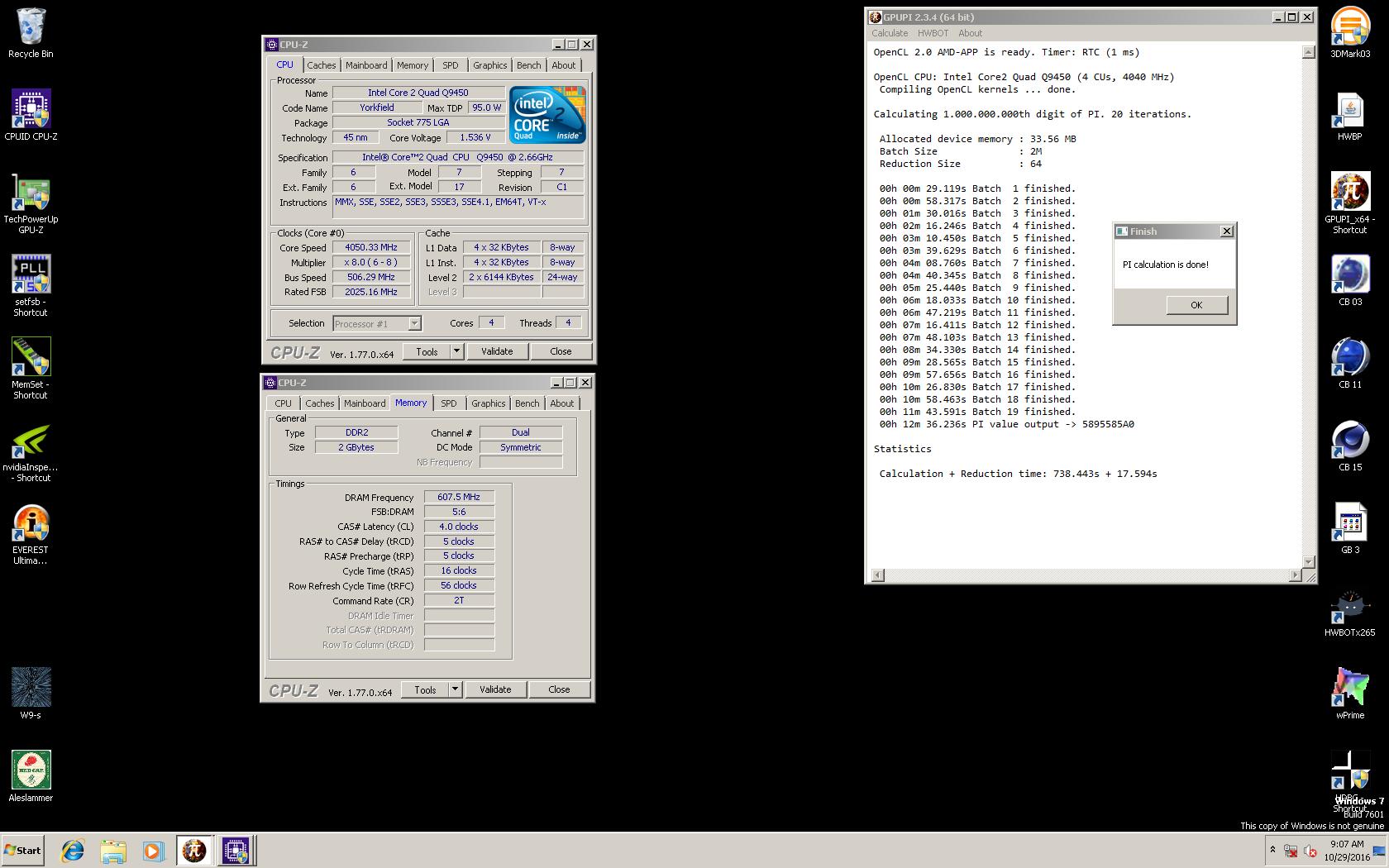
Task: Click the taskbar clock showing 9:07 AM
Action: click(x=1347, y=851)
